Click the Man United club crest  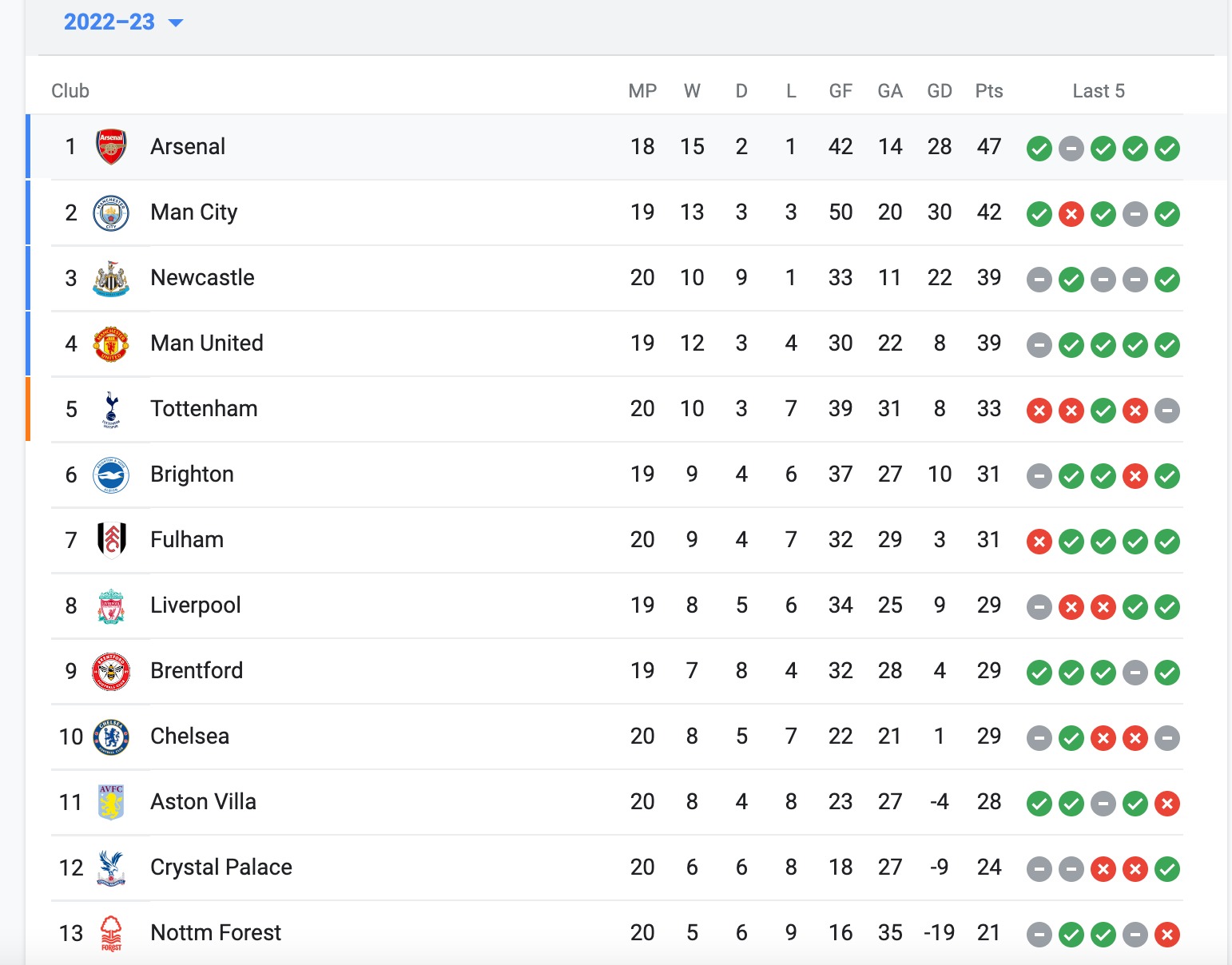(111, 344)
